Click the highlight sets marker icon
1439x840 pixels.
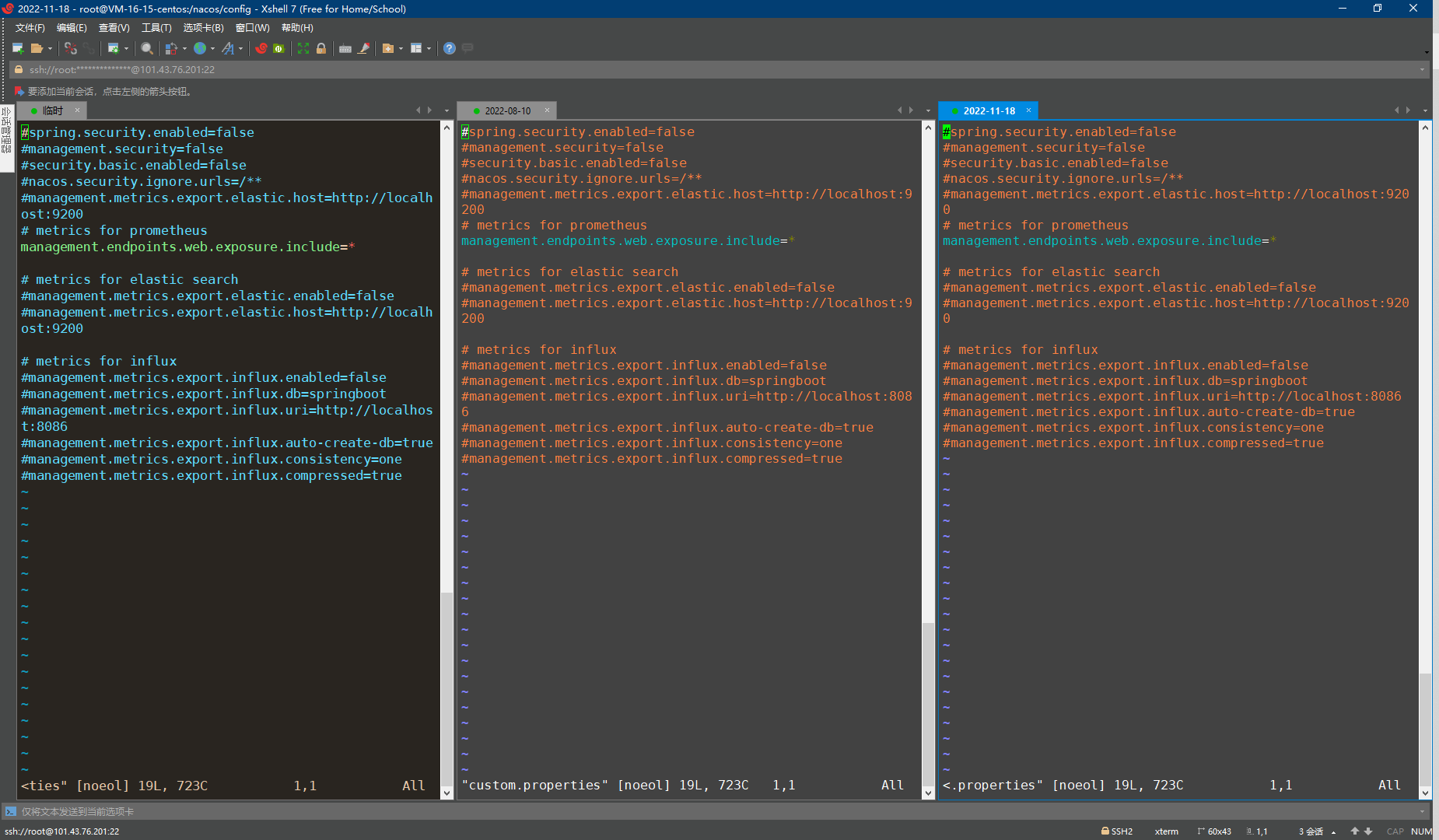coord(363,48)
